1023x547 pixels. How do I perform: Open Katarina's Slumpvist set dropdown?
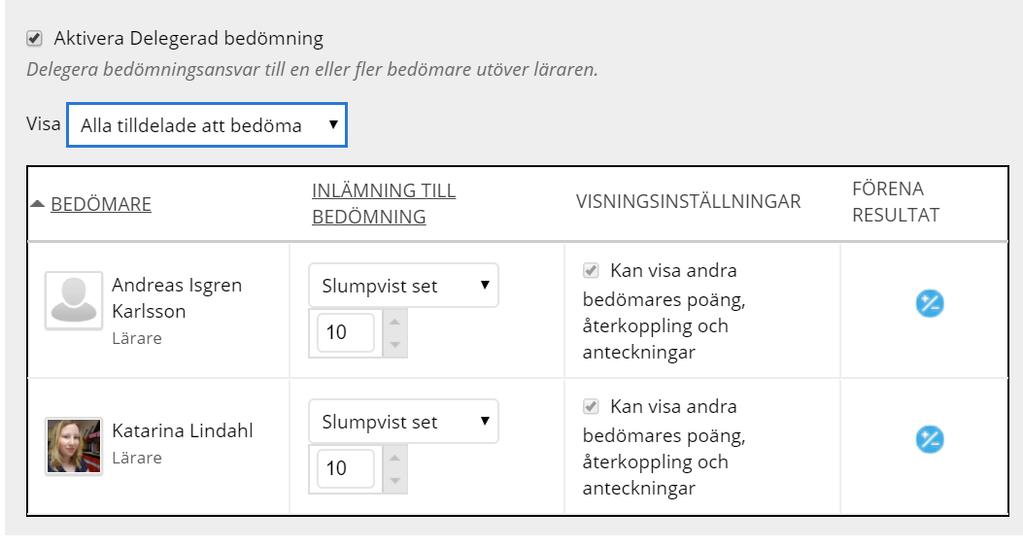(x=403, y=422)
